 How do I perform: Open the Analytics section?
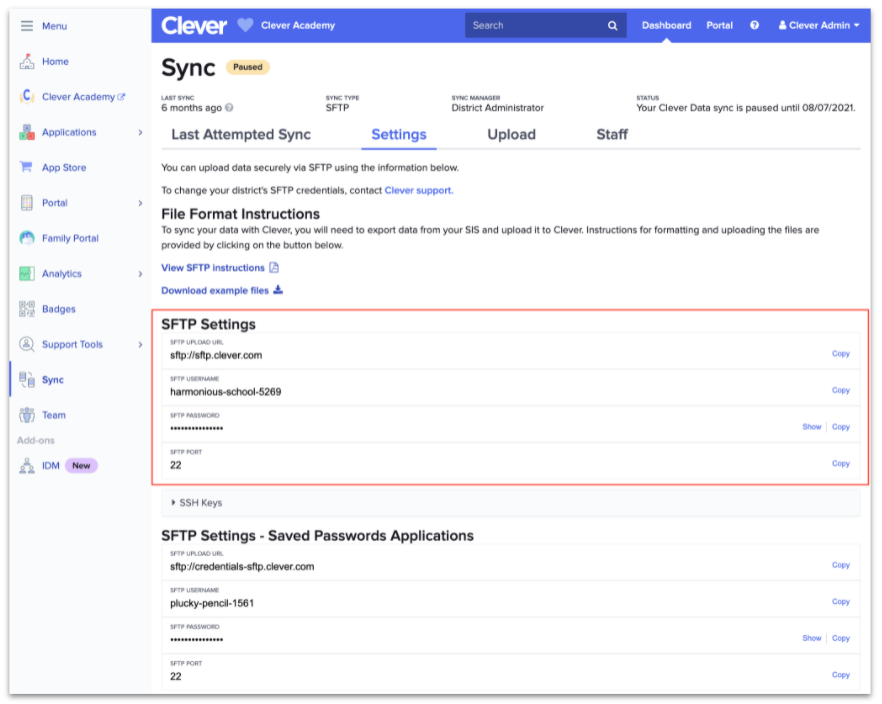(60, 273)
